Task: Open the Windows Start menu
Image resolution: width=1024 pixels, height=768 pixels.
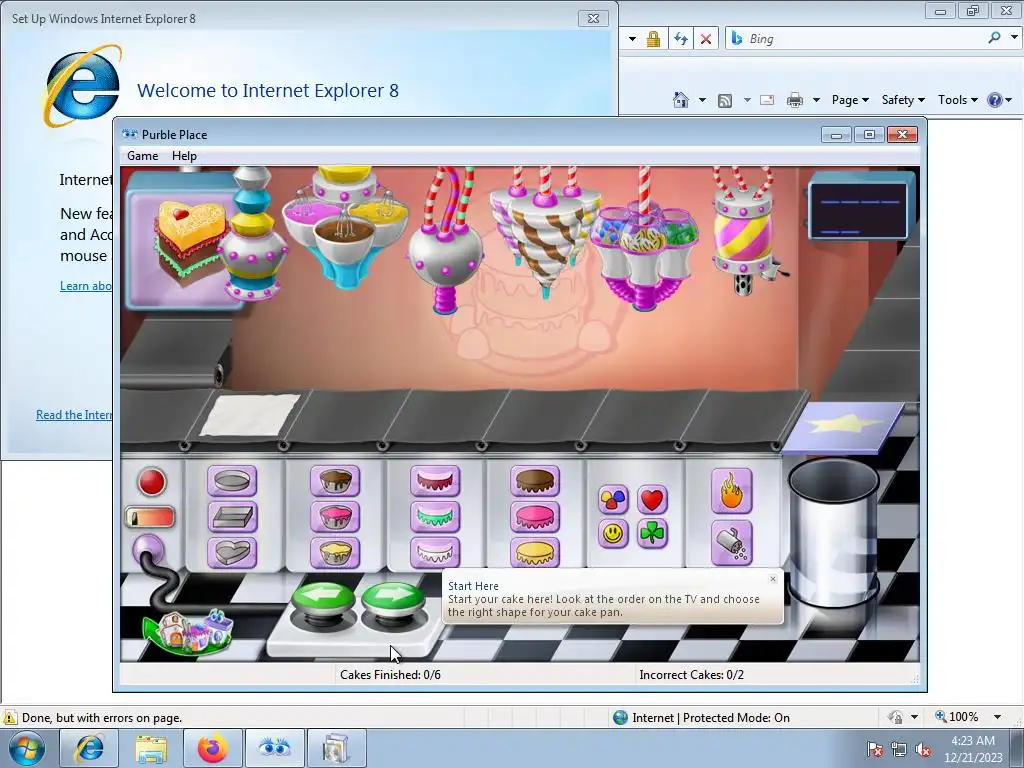Action: click(x=27, y=748)
